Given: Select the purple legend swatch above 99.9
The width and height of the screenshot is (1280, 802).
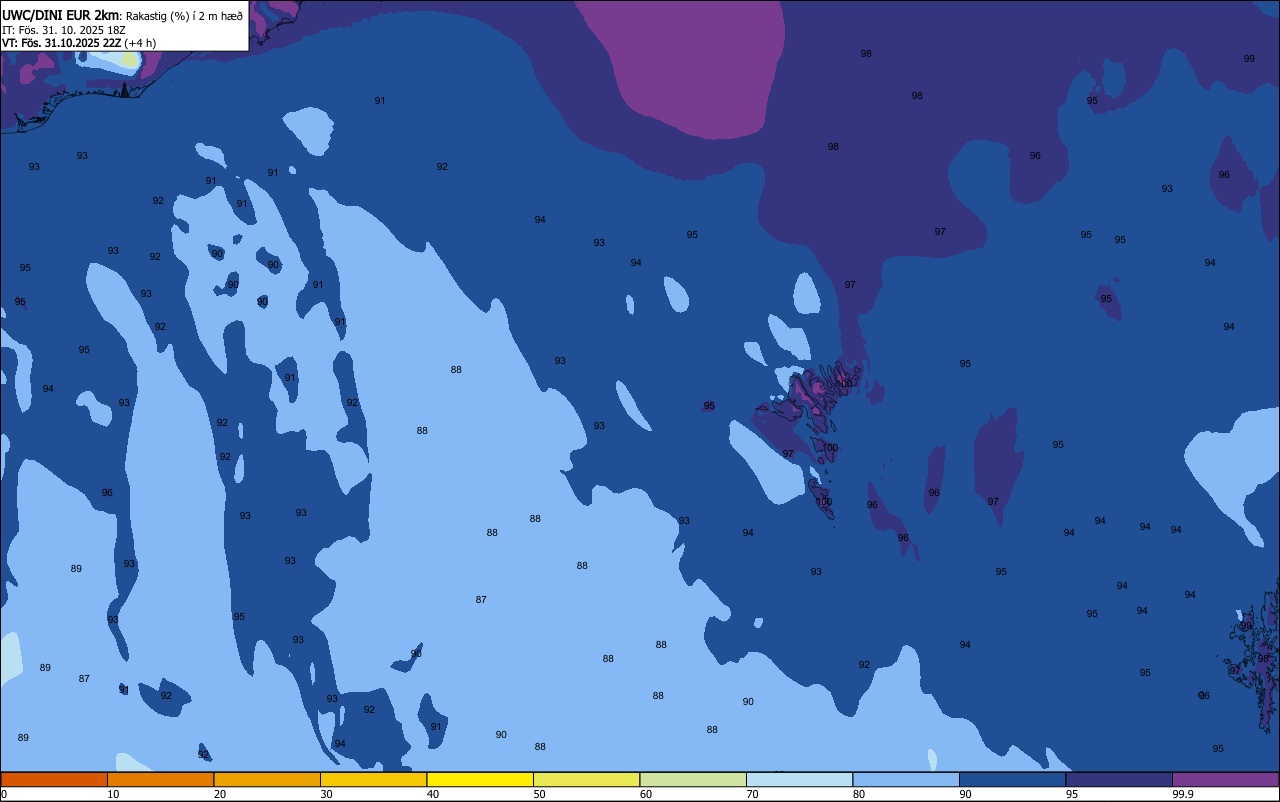Looking at the screenshot, I should [x=1225, y=779].
